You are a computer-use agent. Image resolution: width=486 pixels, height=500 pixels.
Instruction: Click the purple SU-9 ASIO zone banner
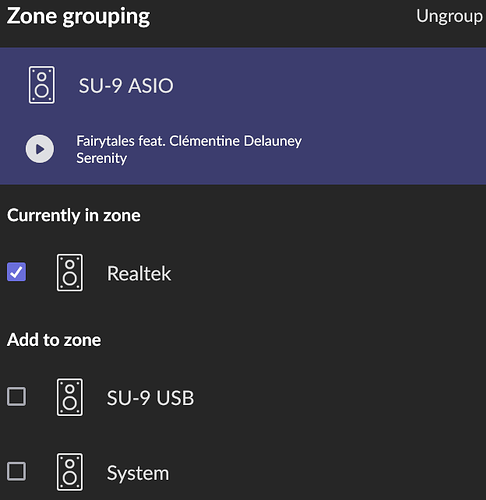[243, 116]
